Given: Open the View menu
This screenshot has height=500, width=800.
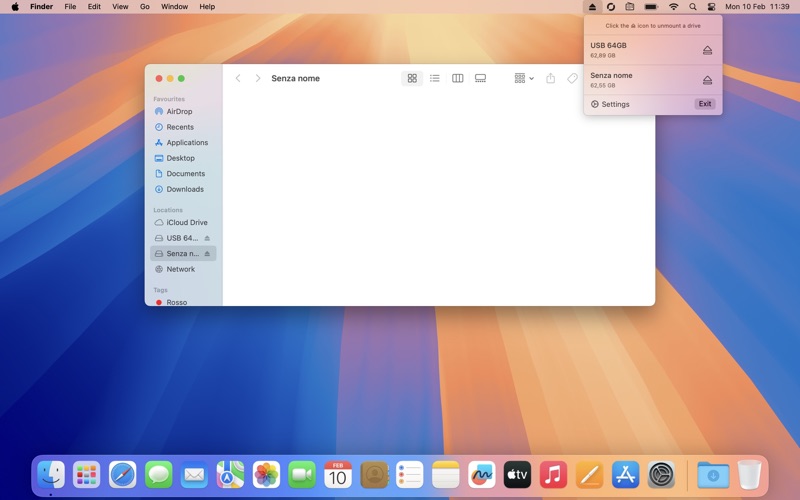Looking at the screenshot, I should [120, 7].
